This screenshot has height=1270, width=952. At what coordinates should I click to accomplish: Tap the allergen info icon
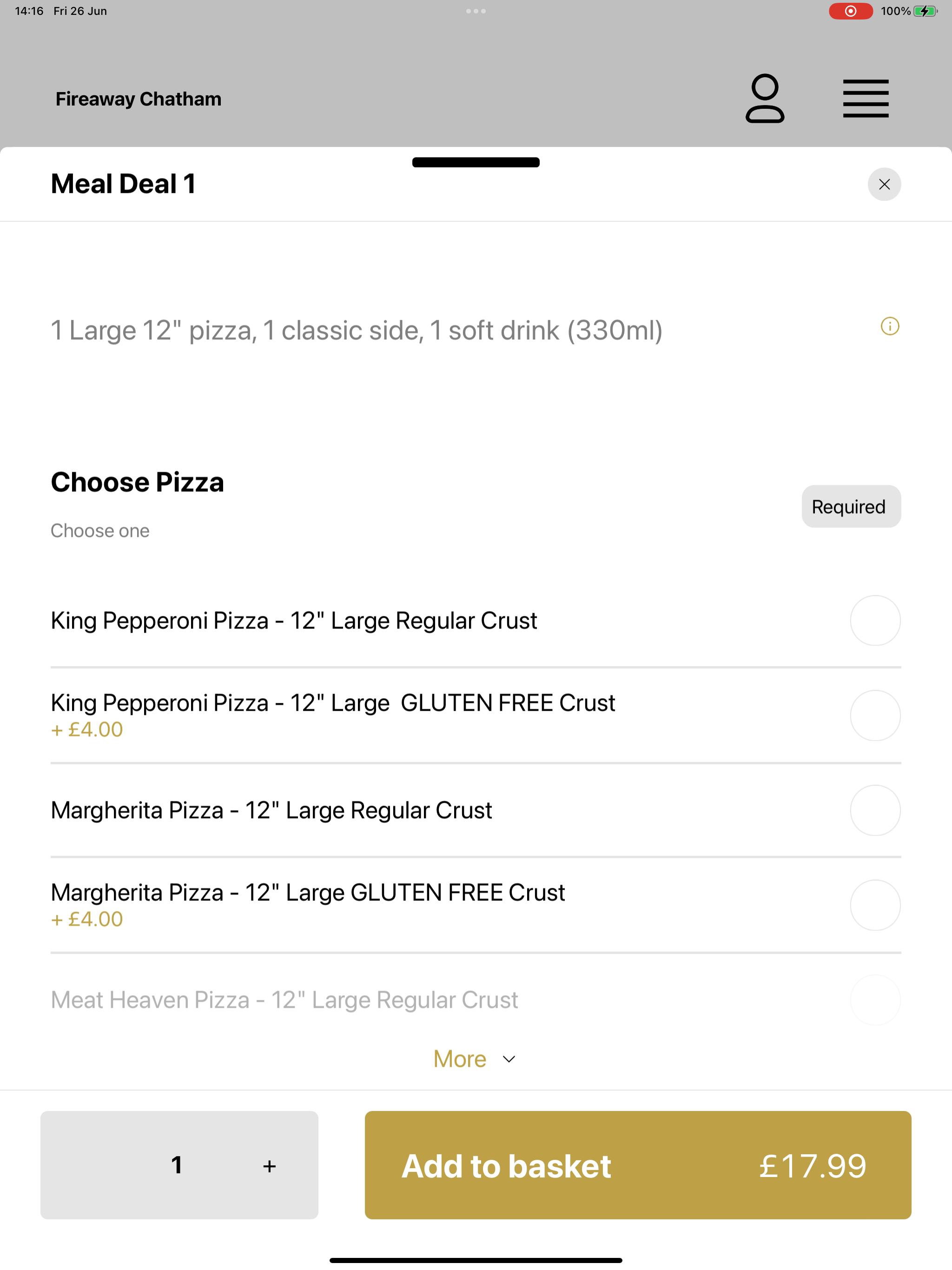click(x=889, y=327)
